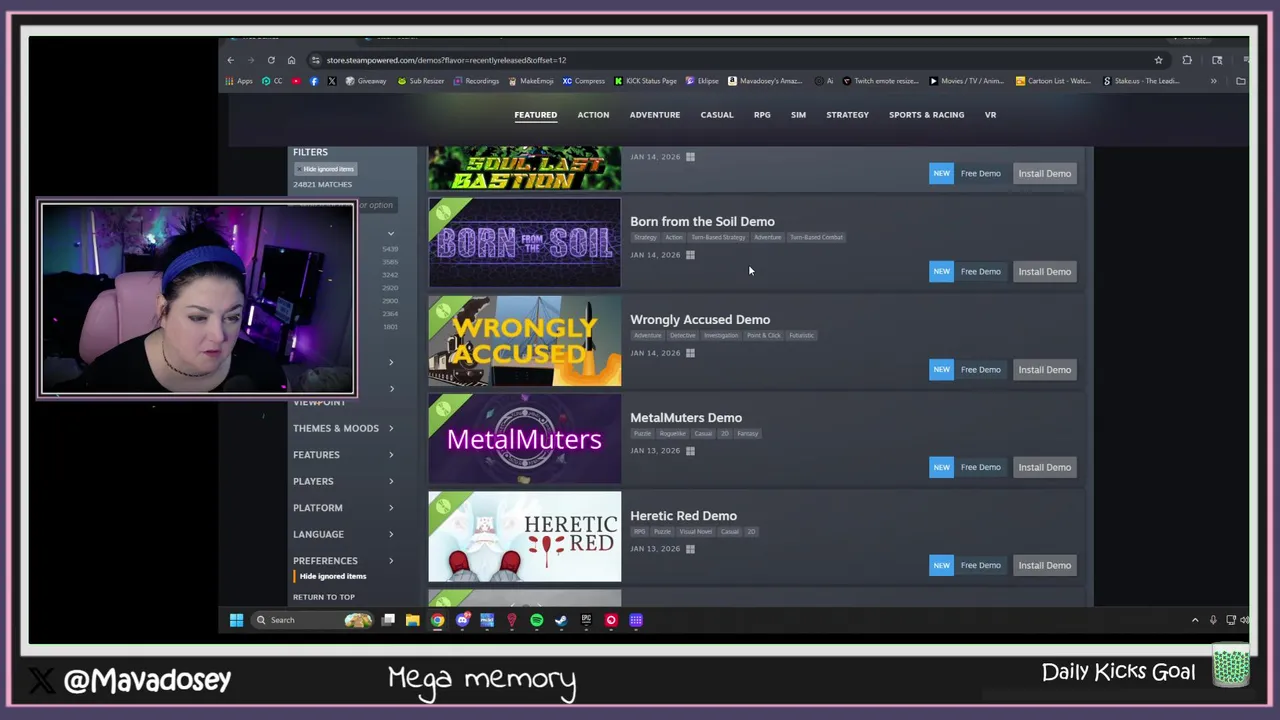Open Chrome from the taskbar
Viewport: 1280px width, 720px height.
(437, 620)
